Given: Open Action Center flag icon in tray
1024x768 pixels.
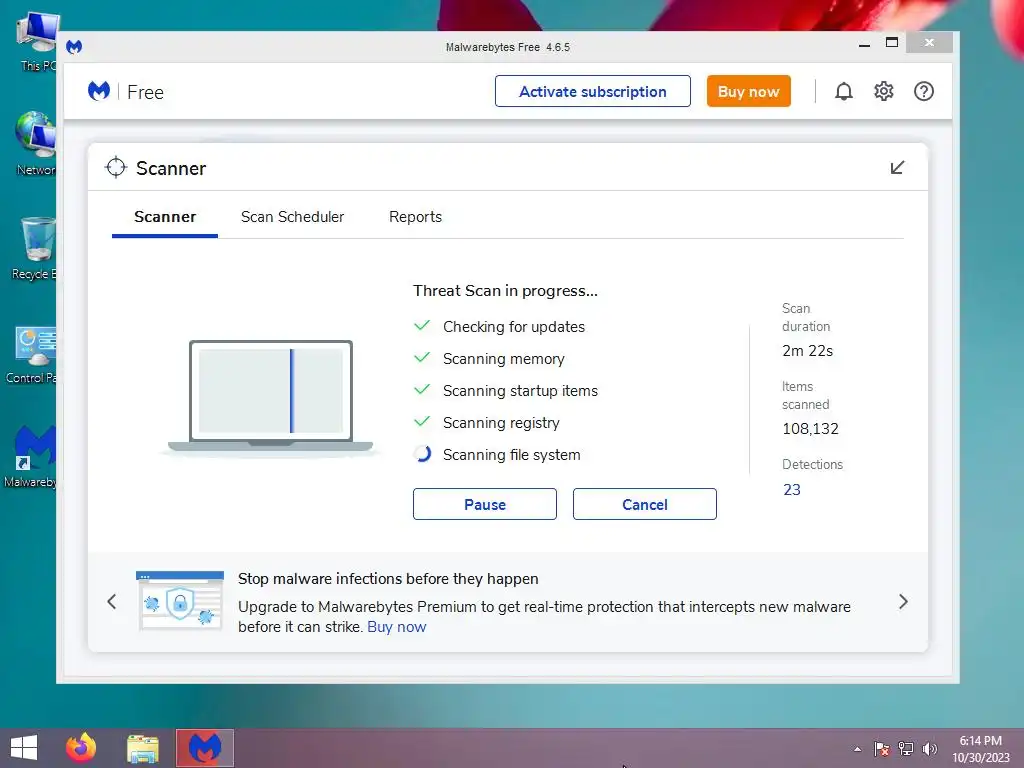Looking at the screenshot, I should pyautogui.click(x=882, y=749).
